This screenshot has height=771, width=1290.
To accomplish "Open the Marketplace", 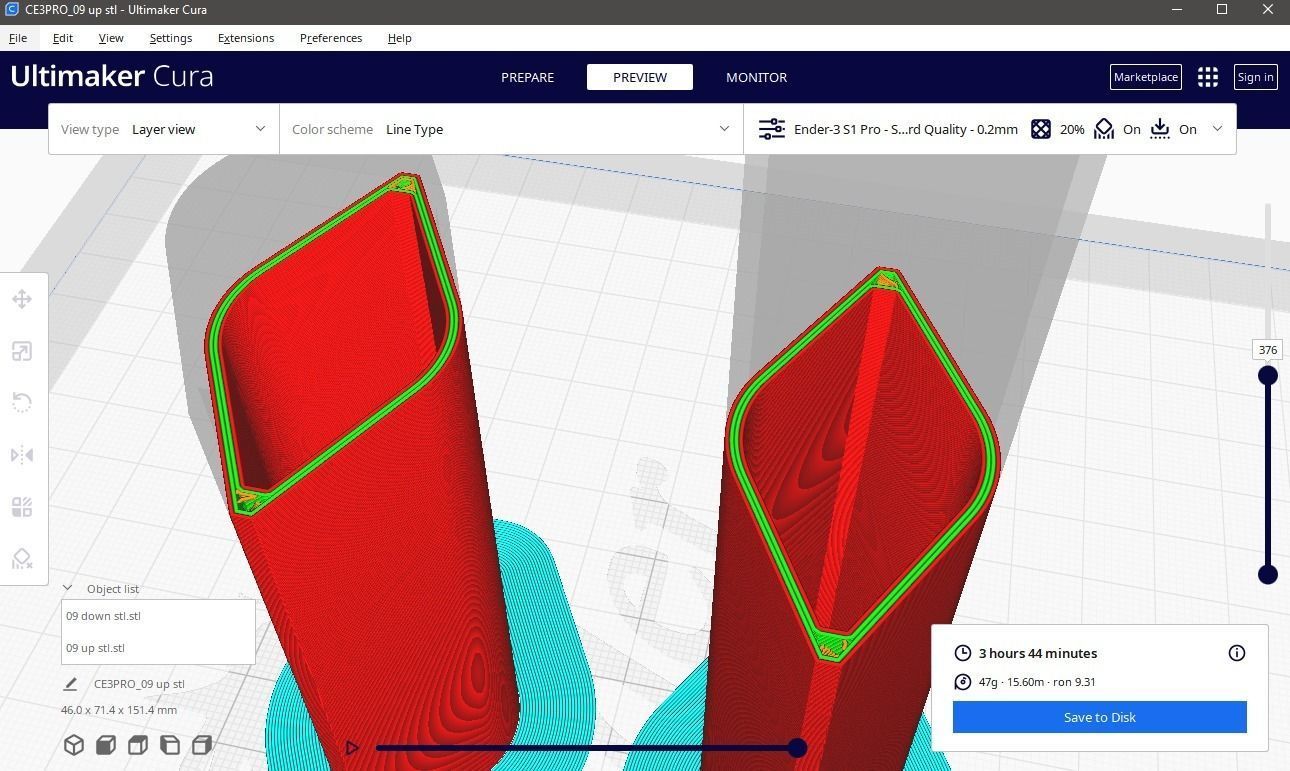I will click(x=1146, y=77).
